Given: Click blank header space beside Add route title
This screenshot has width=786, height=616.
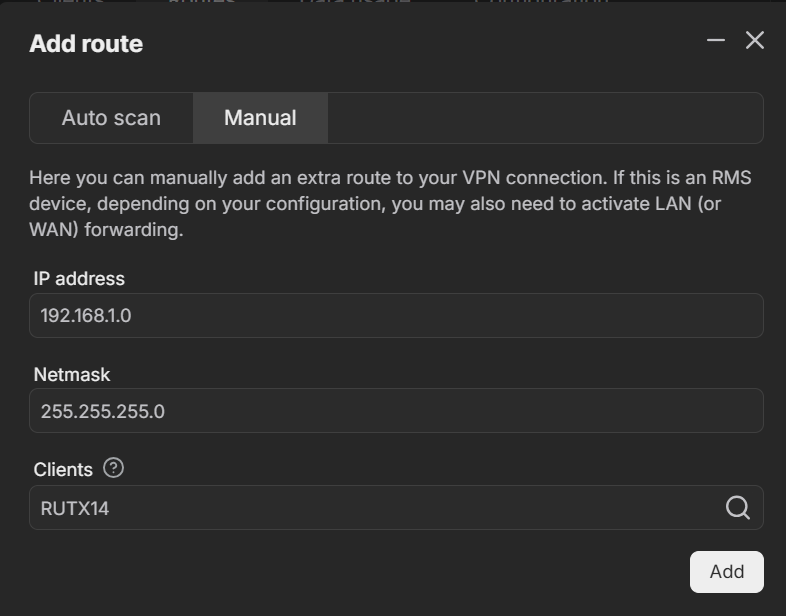Looking at the screenshot, I should pyautogui.click(x=420, y=44).
